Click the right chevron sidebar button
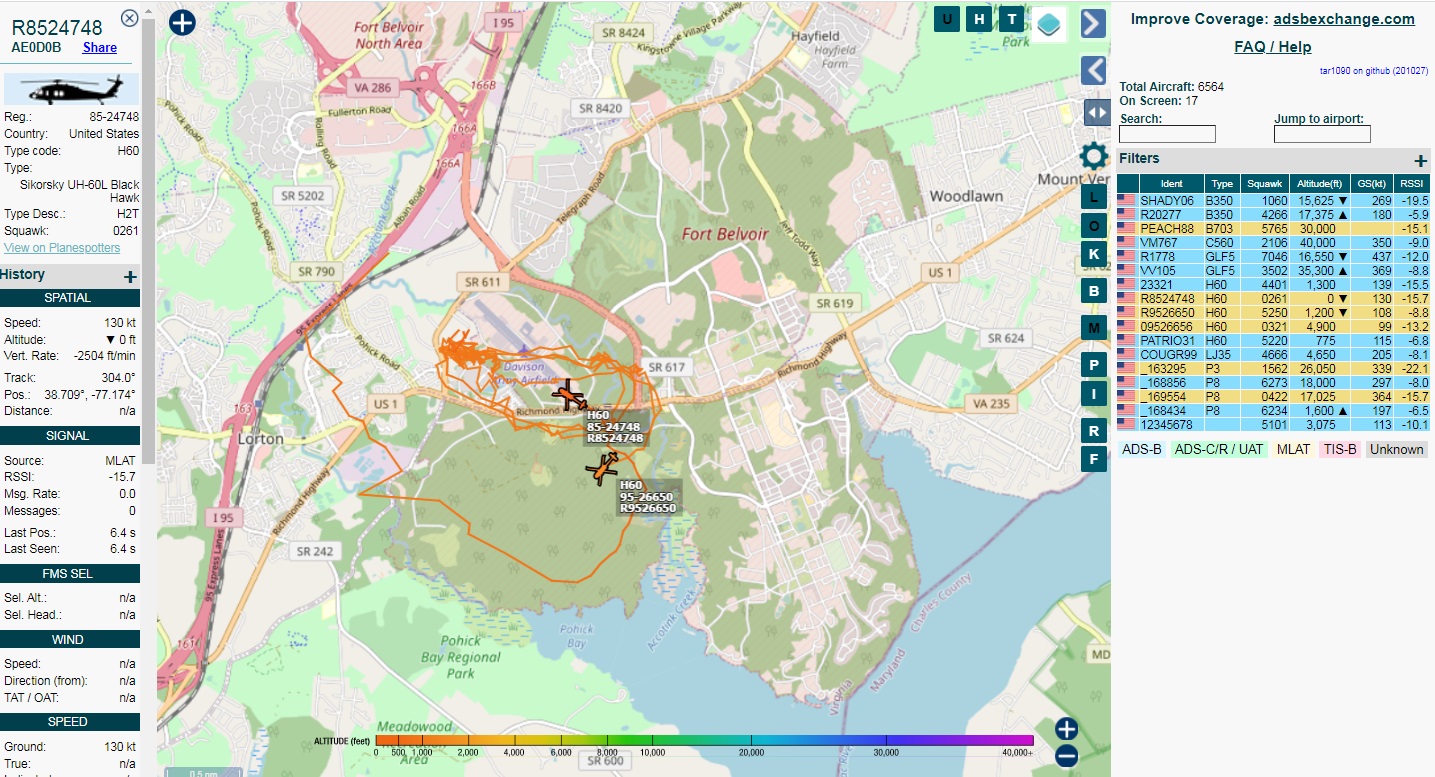 click(1094, 23)
